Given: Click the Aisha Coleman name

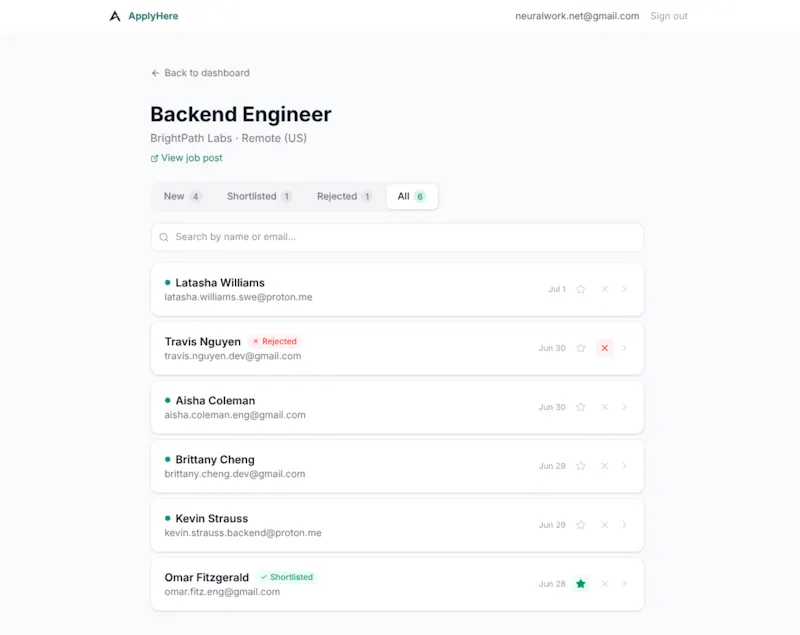Looking at the screenshot, I should (x=215, y=401).
